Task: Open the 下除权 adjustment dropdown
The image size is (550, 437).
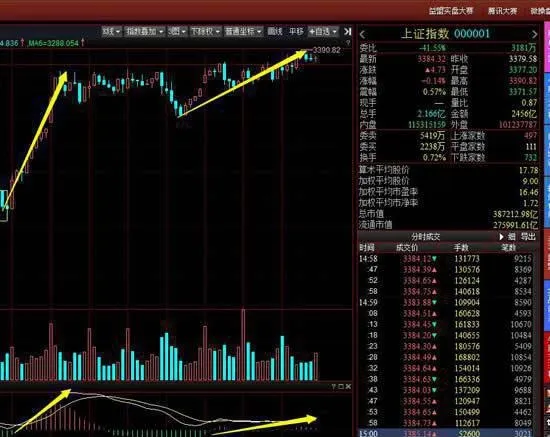Action: [x=205, y=32]
